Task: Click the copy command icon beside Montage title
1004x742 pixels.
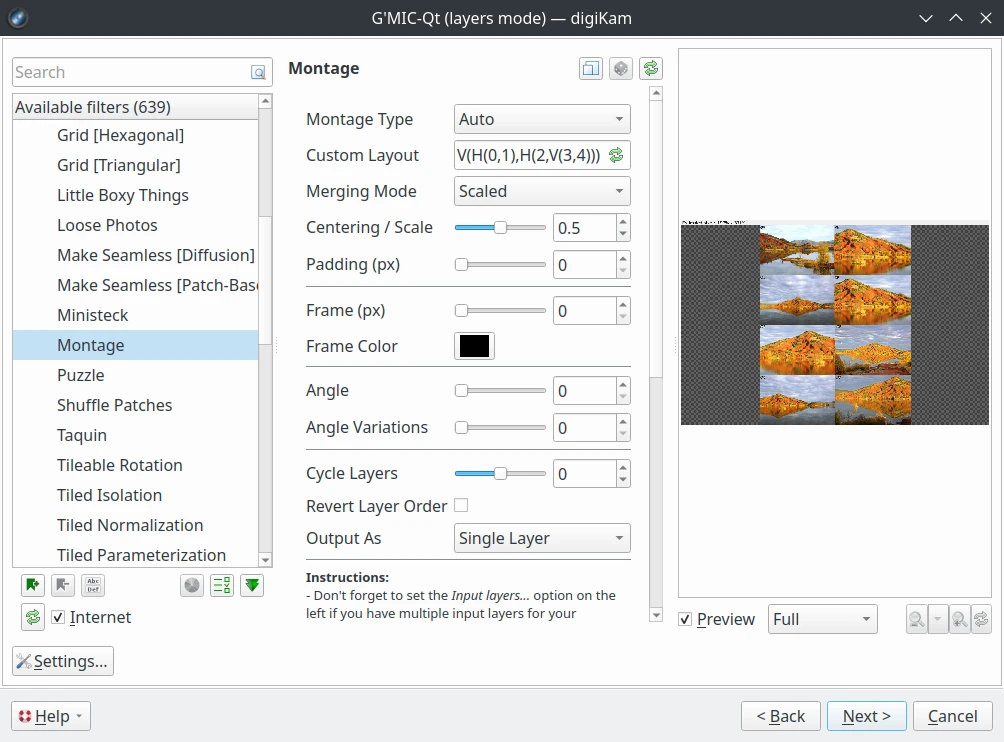Action: coord(591,68)
